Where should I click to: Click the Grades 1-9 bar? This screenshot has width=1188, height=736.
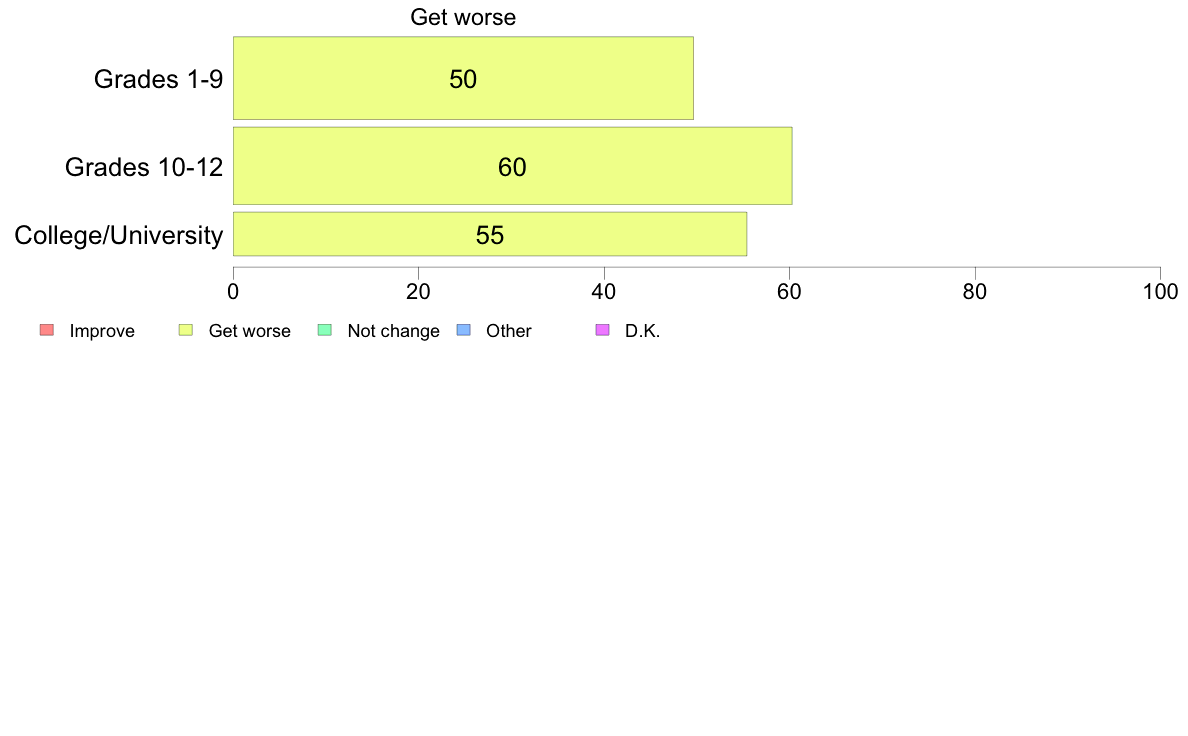[x=463, y=78]
